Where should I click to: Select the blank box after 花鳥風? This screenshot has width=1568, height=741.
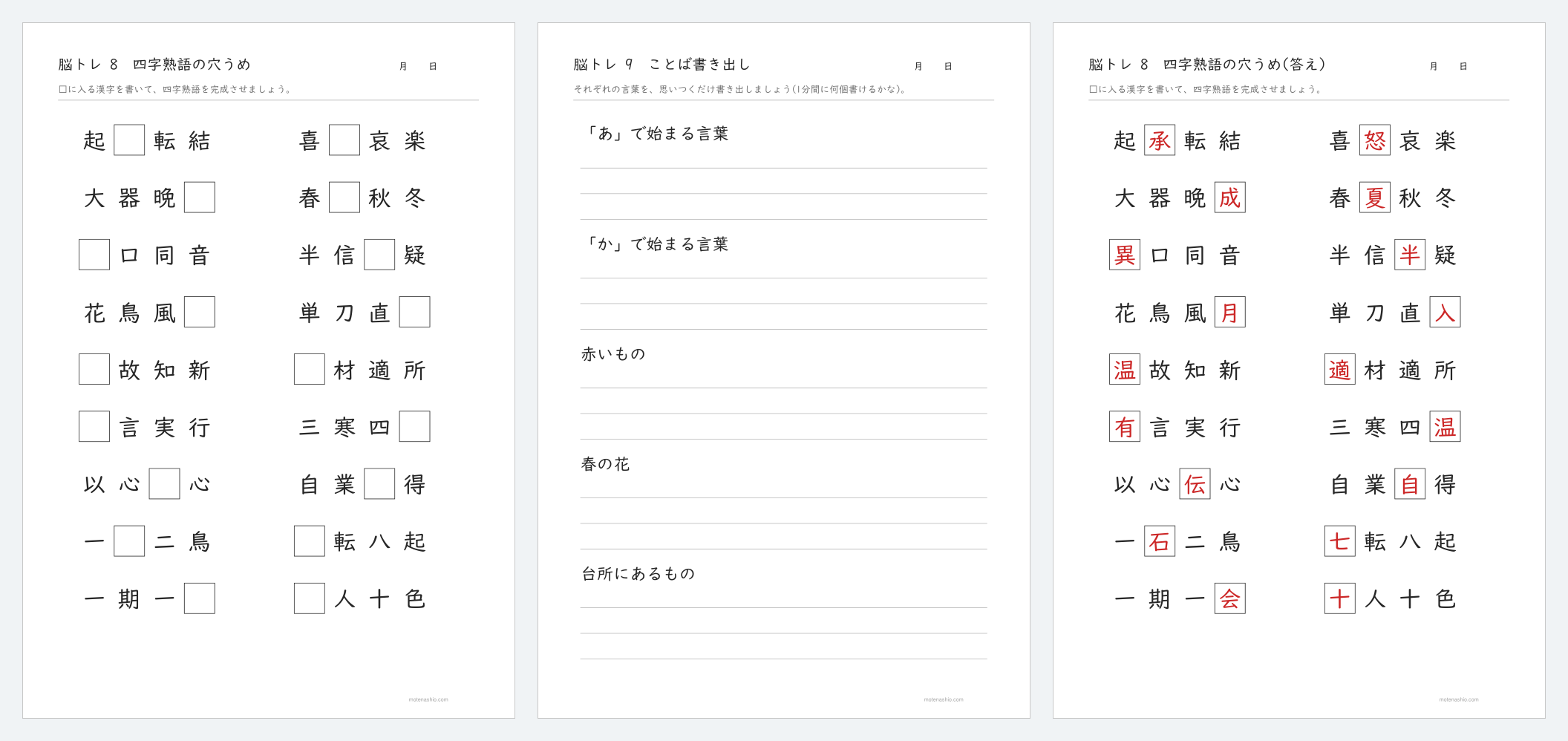point(200,312)
